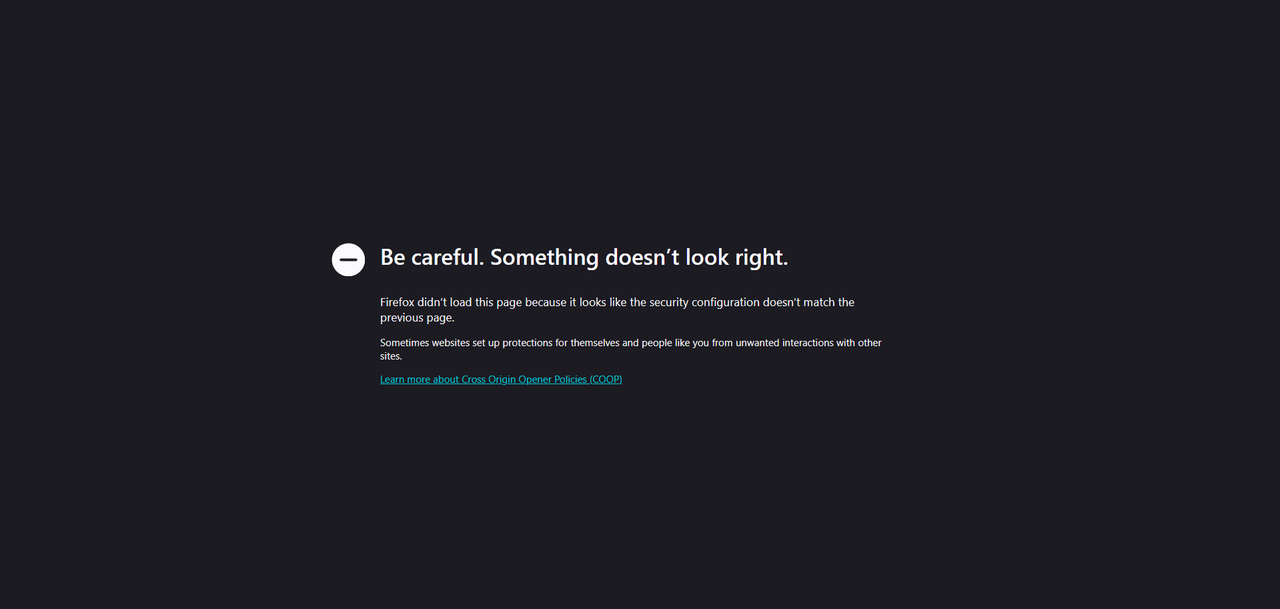Click the words "doesn't match" in the first paragraph

799,302
